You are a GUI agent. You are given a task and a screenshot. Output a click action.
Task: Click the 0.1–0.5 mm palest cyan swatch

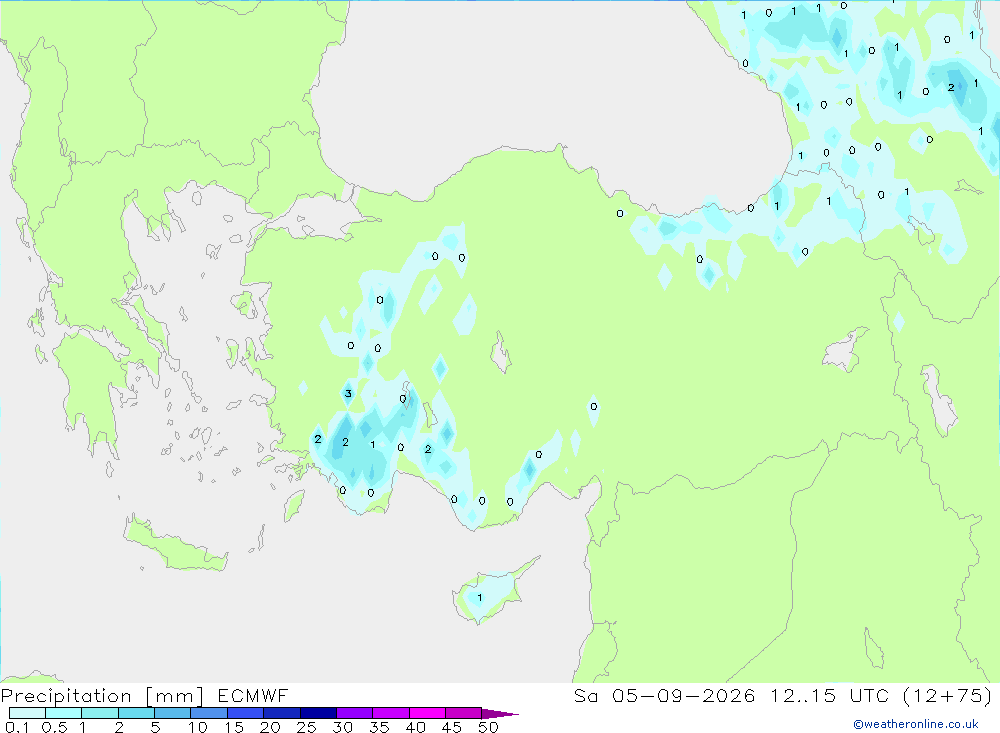click(x=27, y=713)
